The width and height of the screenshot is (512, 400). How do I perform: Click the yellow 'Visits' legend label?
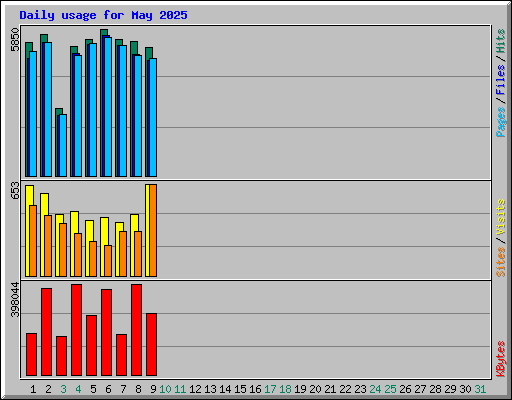coord(501,217)
